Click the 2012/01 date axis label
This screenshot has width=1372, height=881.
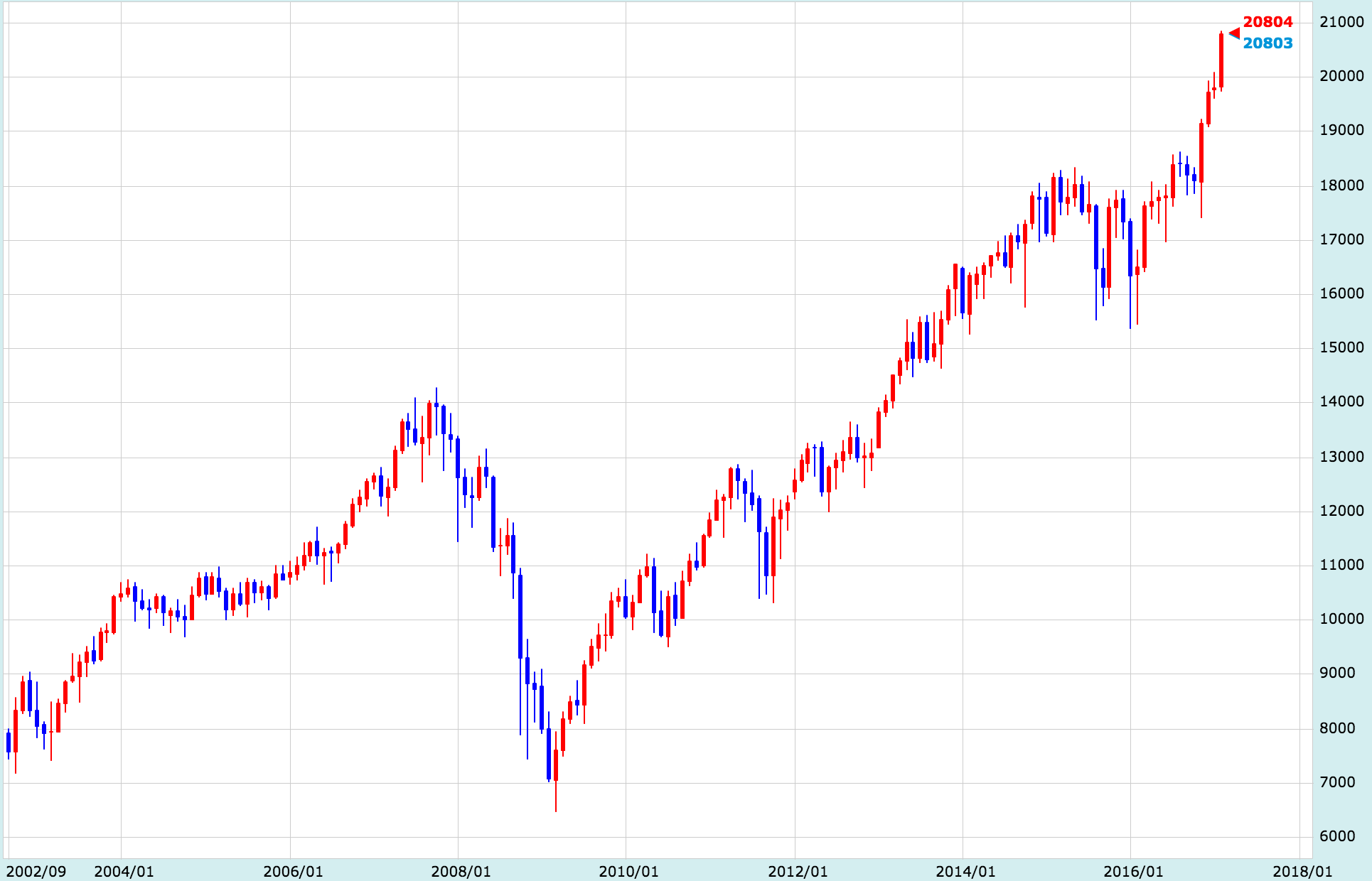point(798,871)
